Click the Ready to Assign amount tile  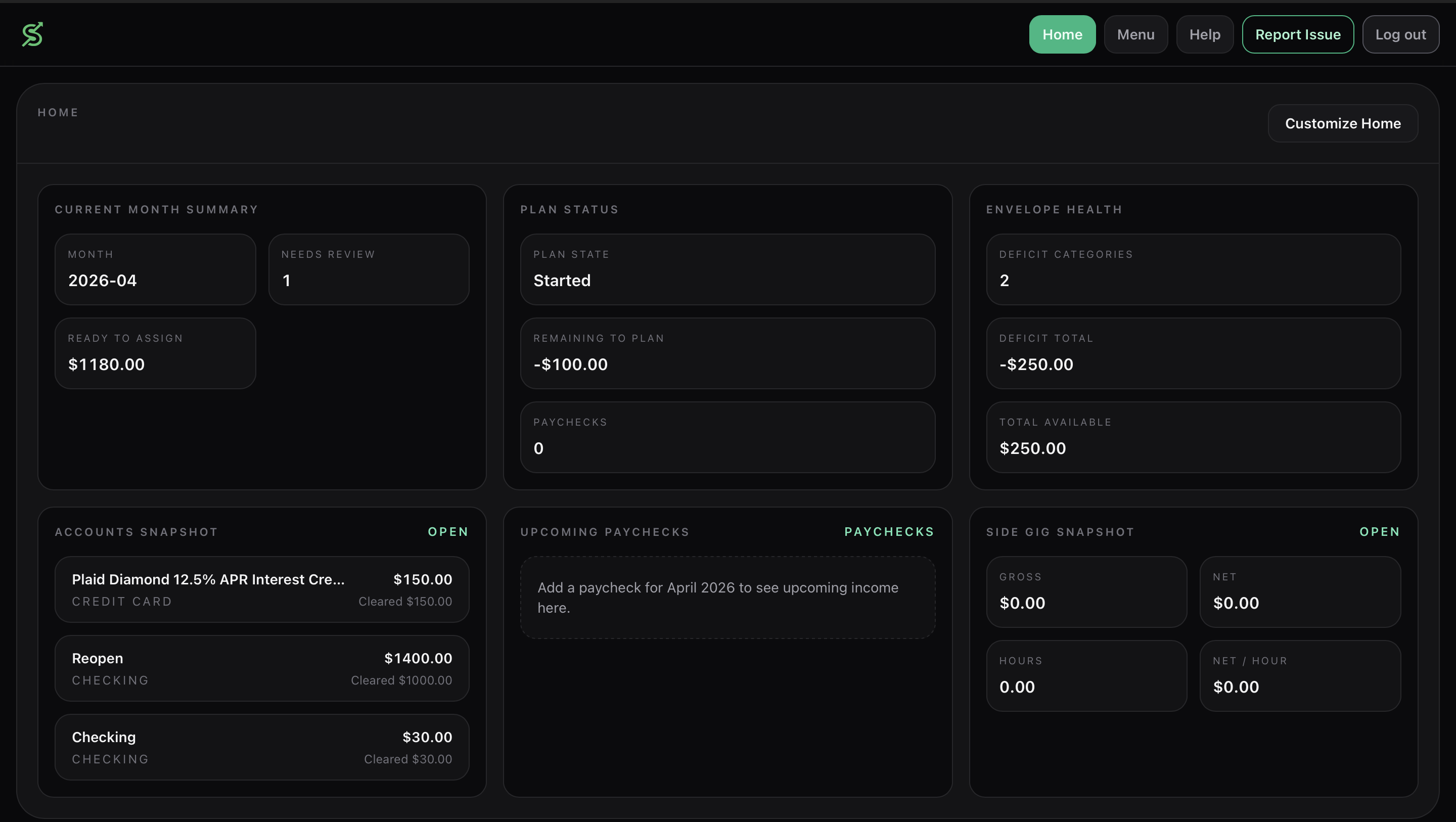pos(155,353)
